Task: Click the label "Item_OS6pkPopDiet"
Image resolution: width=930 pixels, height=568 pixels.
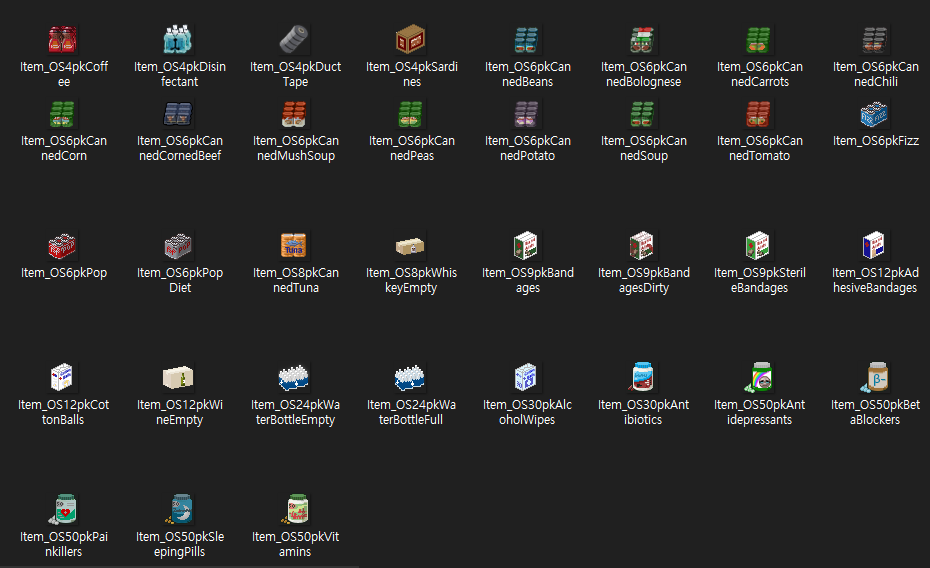Action: 180,280
